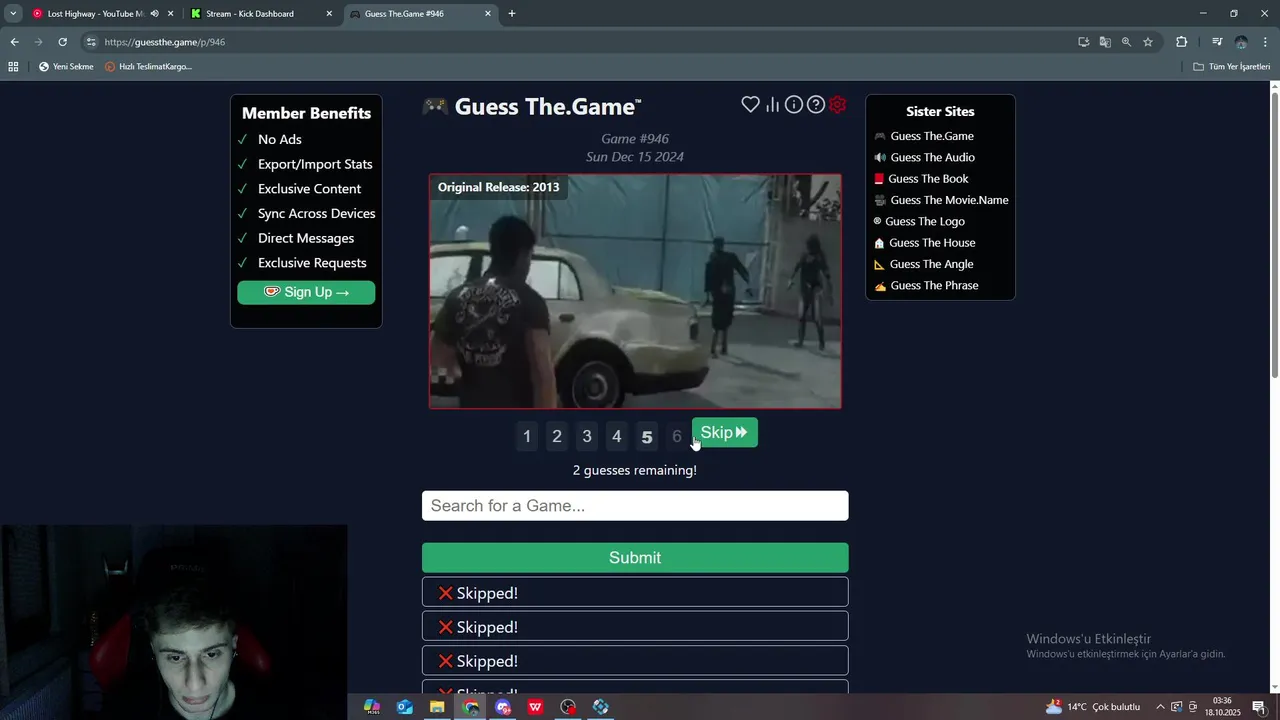Click the install app icon in address bar
This screenshot has width=1280, height=720.
click(x=1083, y=42)
